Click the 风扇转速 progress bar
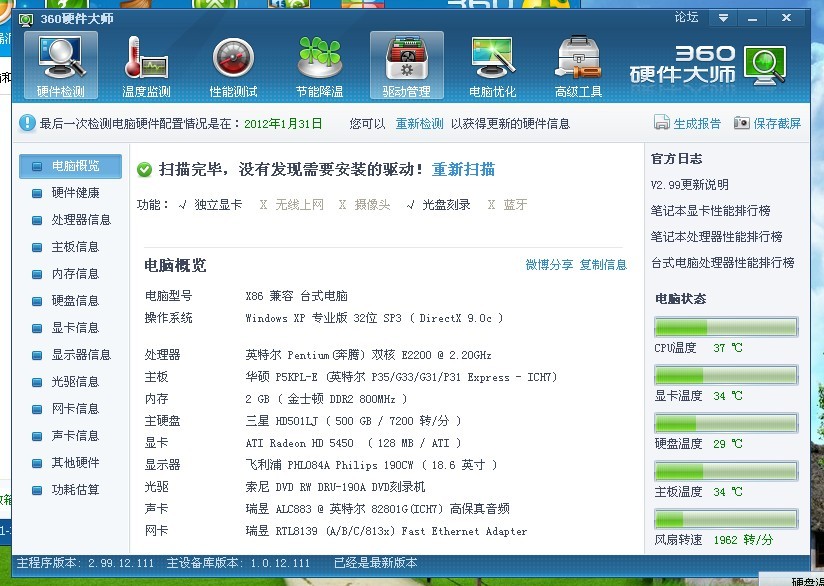Viewport: 824px width, 586px height. pos(726,519)
